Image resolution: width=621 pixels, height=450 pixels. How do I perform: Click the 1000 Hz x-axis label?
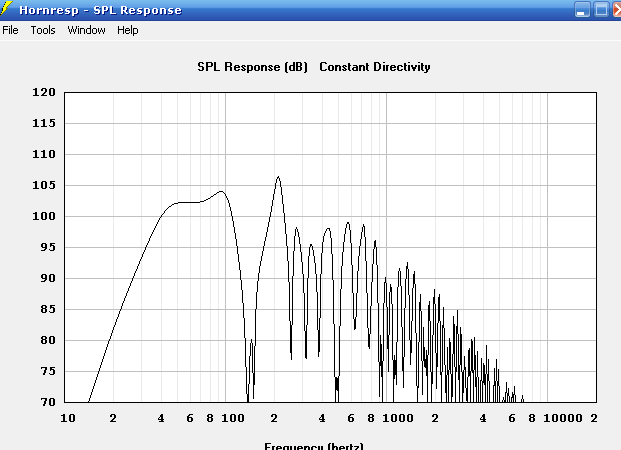[398, 418]
